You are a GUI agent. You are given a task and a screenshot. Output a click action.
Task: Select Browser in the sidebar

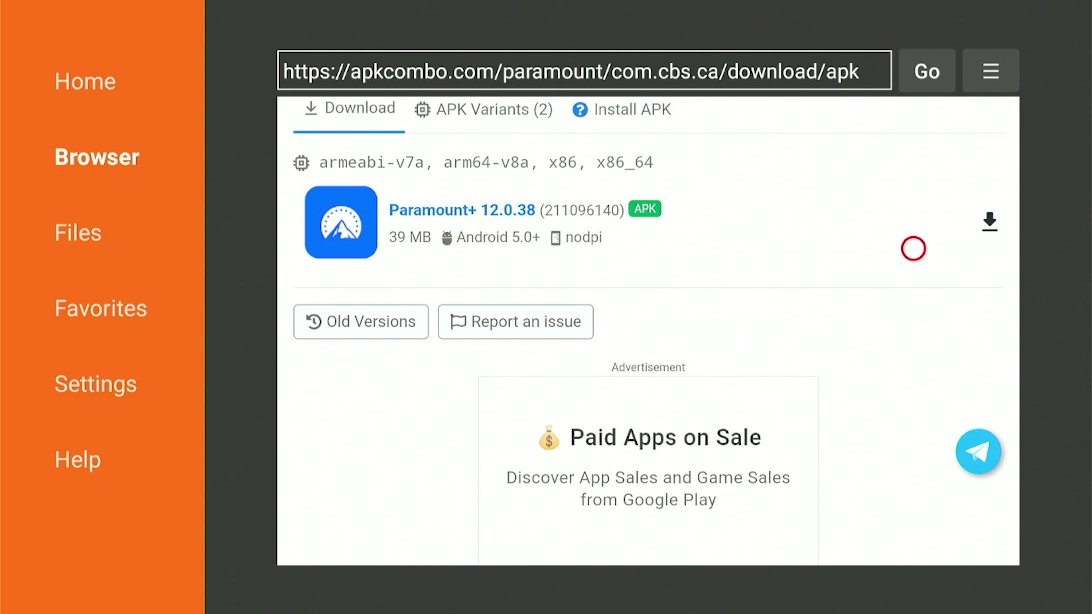pyautogui.click(x=97, y=157)
